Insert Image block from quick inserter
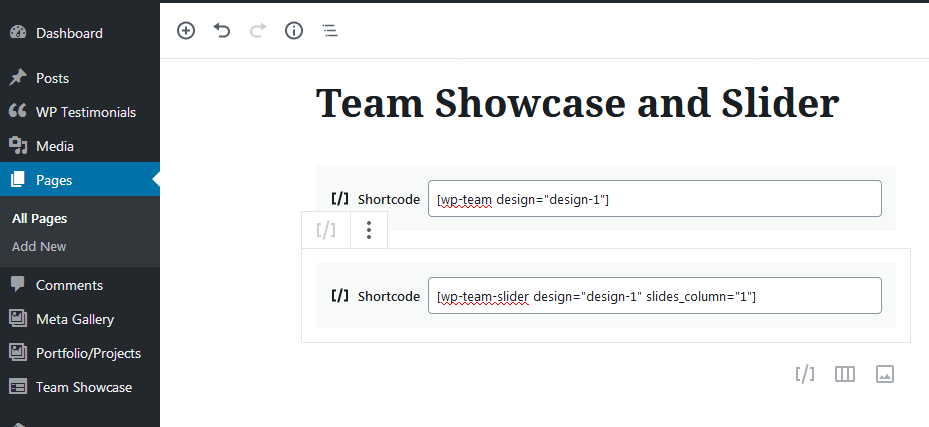The image size is (929, 427). click(885, 374)
